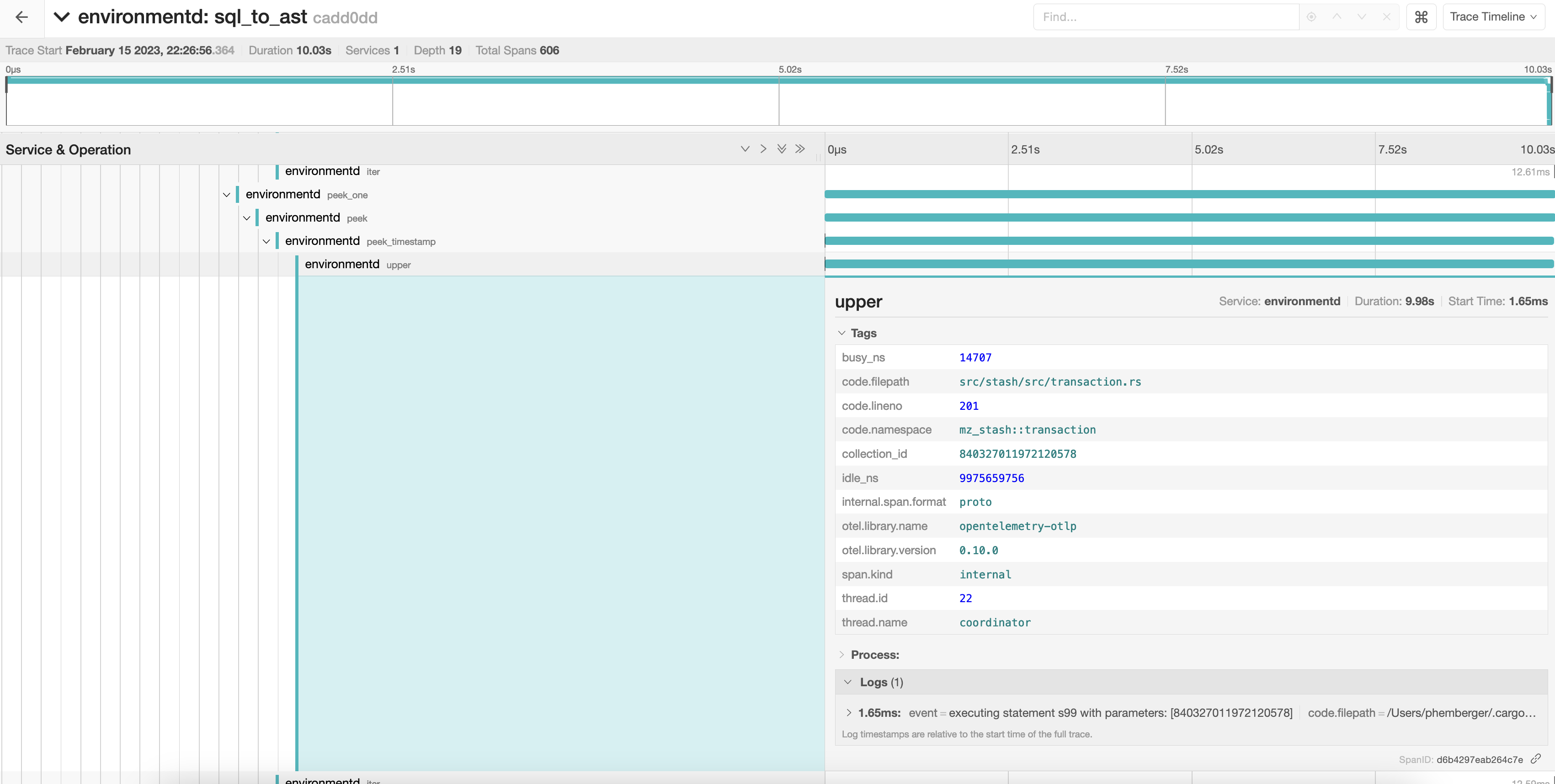Go to next search result arrow
The height and width of the screenshot is (784, 1555).
pos(1361,17)
